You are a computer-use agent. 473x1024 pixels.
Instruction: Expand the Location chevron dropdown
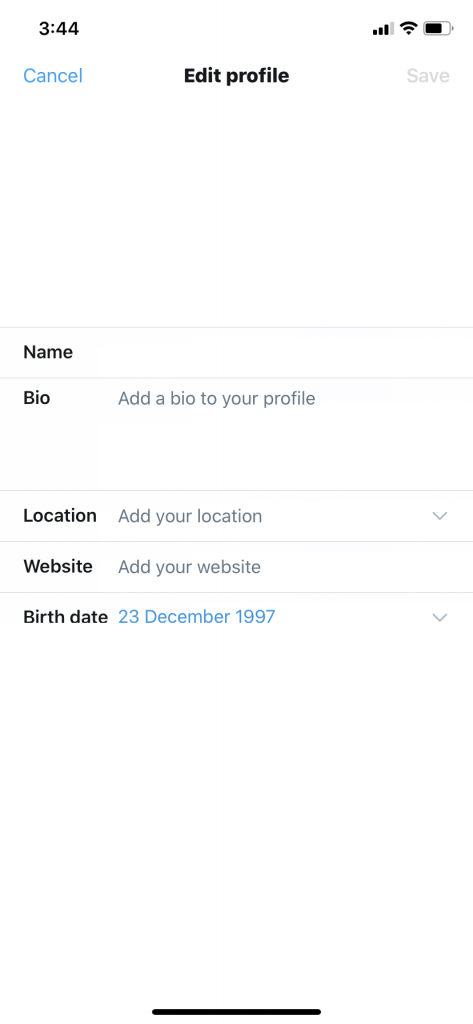[x=440, y=516]
